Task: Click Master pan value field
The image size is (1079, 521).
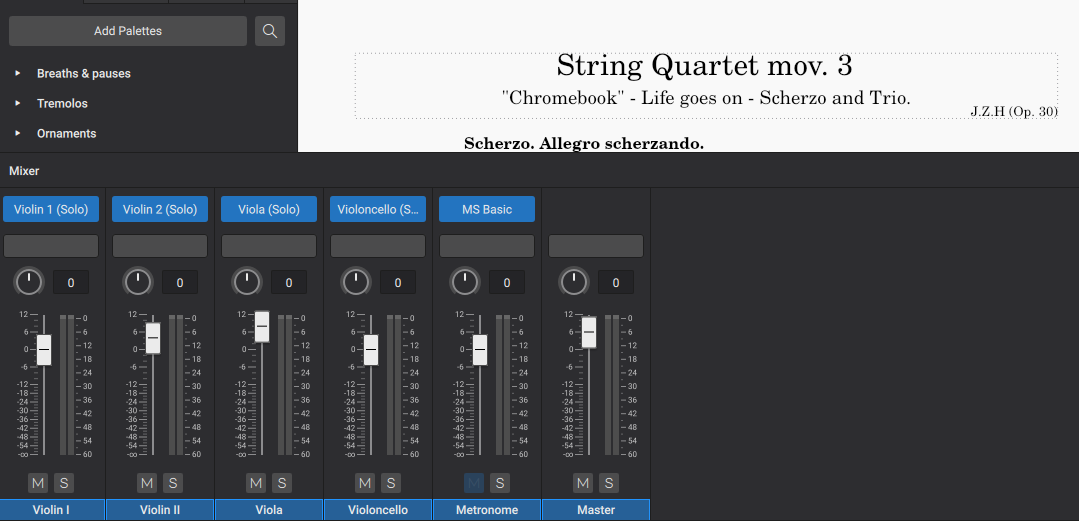Action: point(616,282)
